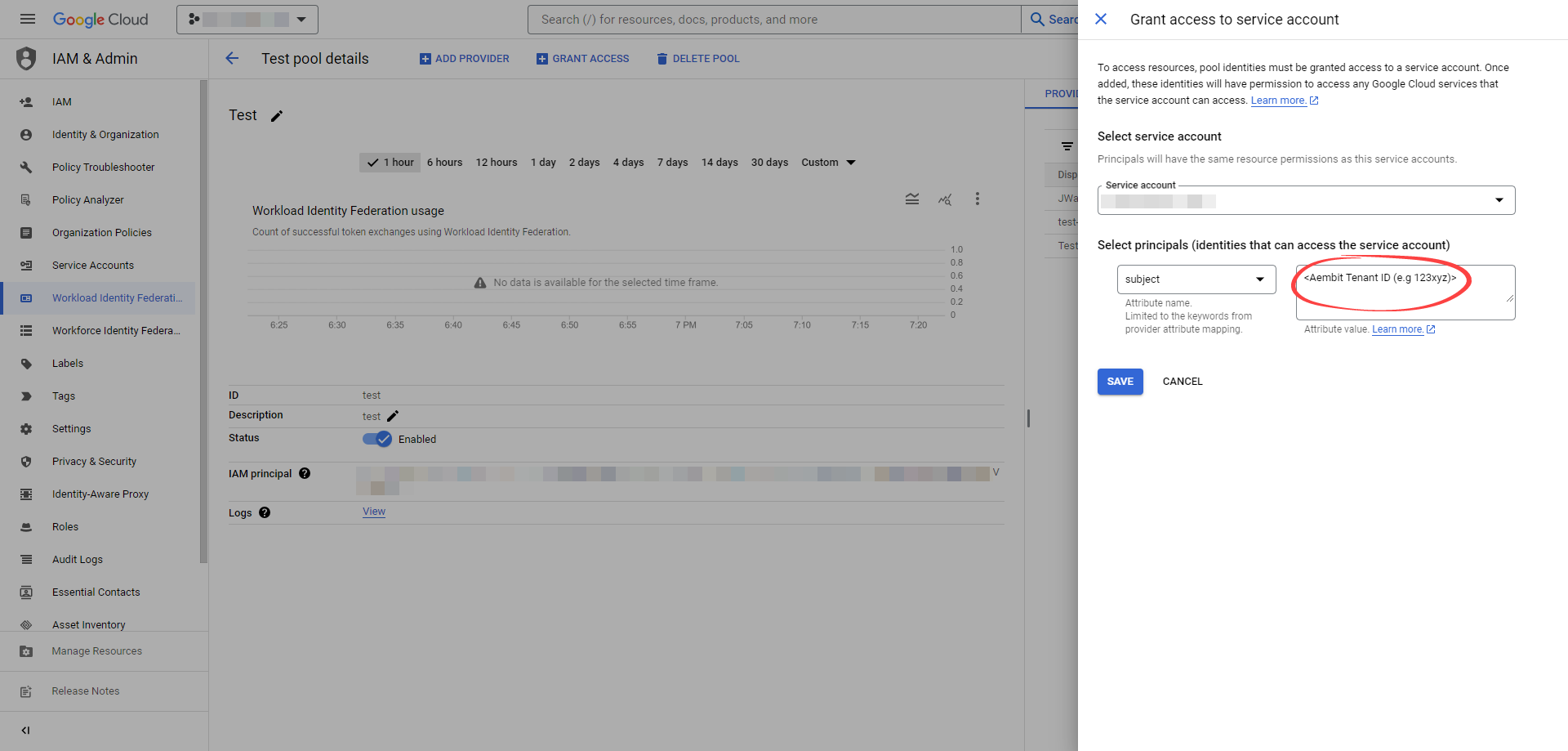Image resolution: width=1568 pixels, height=751 pixels.
Task: Click the sidebar vertical scrollbar
Action: [x=203, y=321]
